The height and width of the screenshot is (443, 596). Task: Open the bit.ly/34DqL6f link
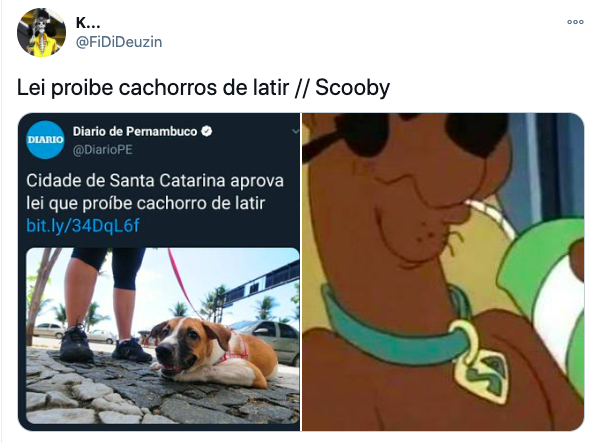(x=83, y=225)
